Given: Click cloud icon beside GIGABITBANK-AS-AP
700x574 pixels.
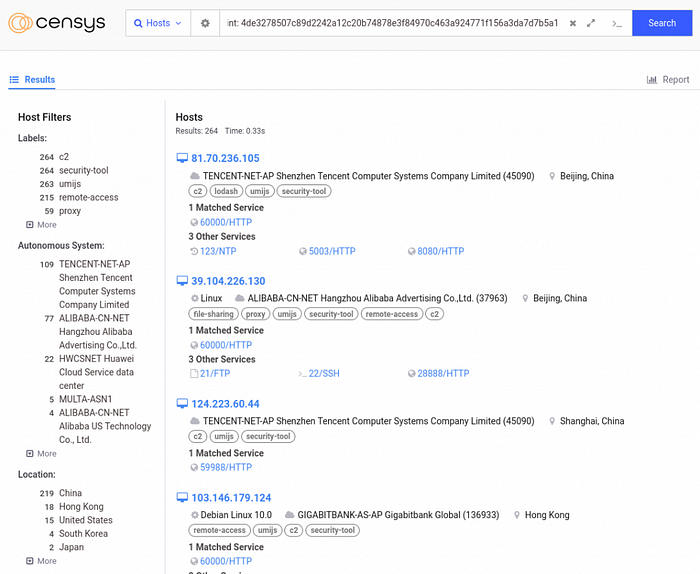Looking at the screenshot, I should click(x=290, y=515).
